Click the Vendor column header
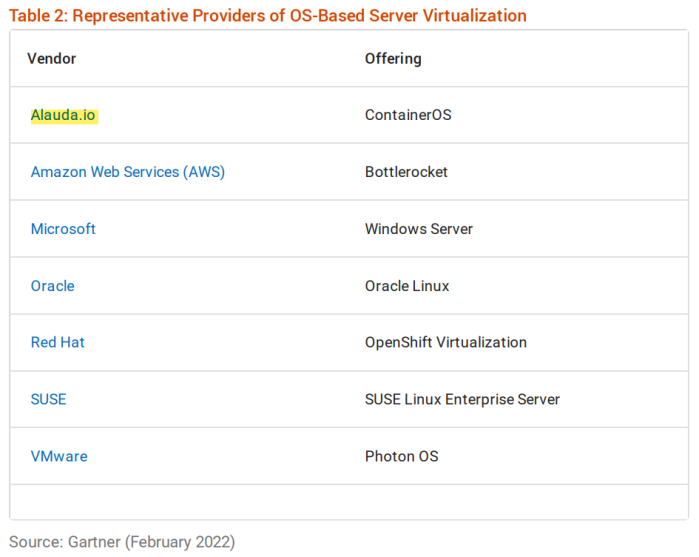The image size is (699, 557). click(x=51, y=58)
